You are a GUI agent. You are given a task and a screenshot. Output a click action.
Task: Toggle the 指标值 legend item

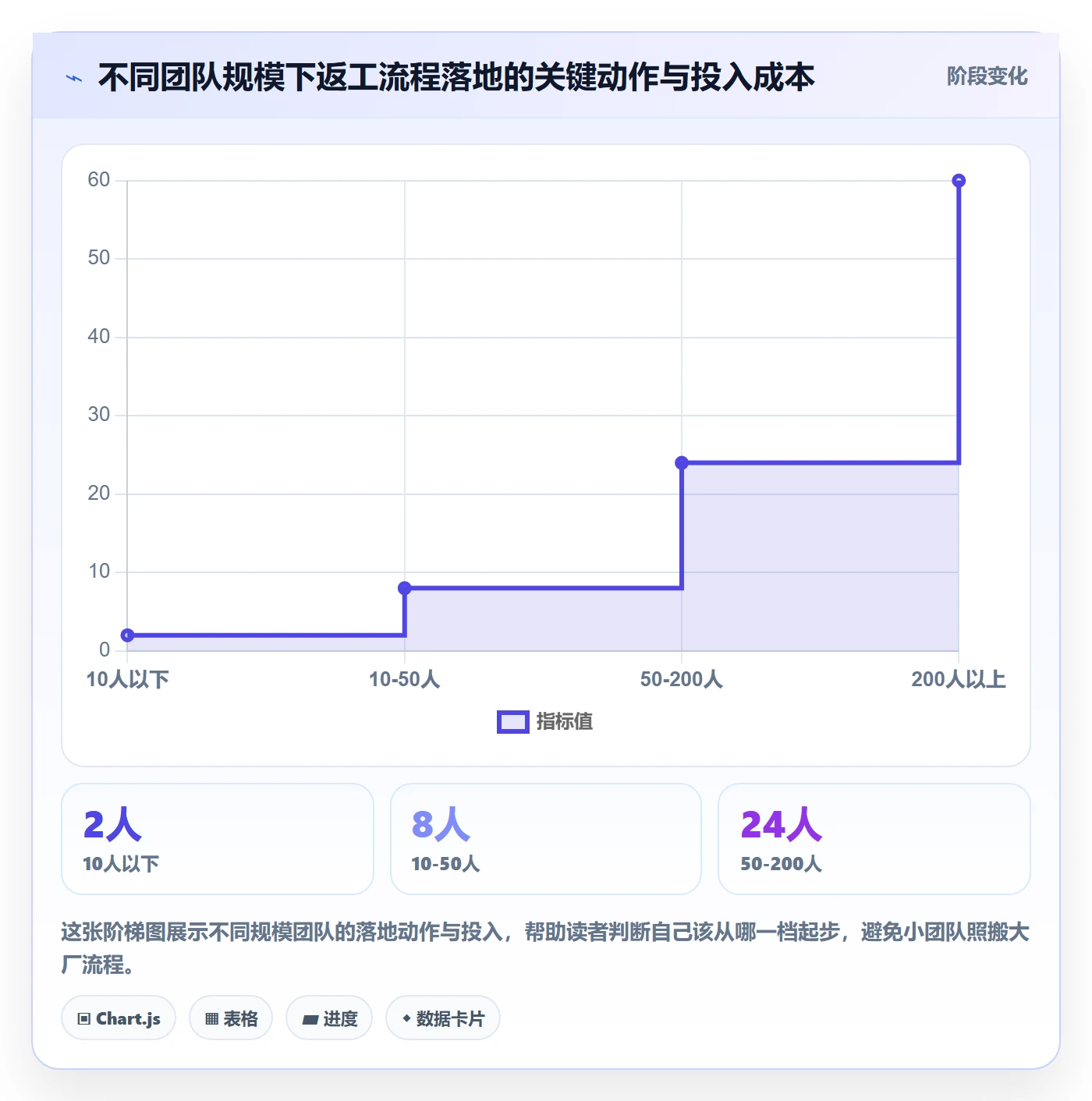click(545, 722)
